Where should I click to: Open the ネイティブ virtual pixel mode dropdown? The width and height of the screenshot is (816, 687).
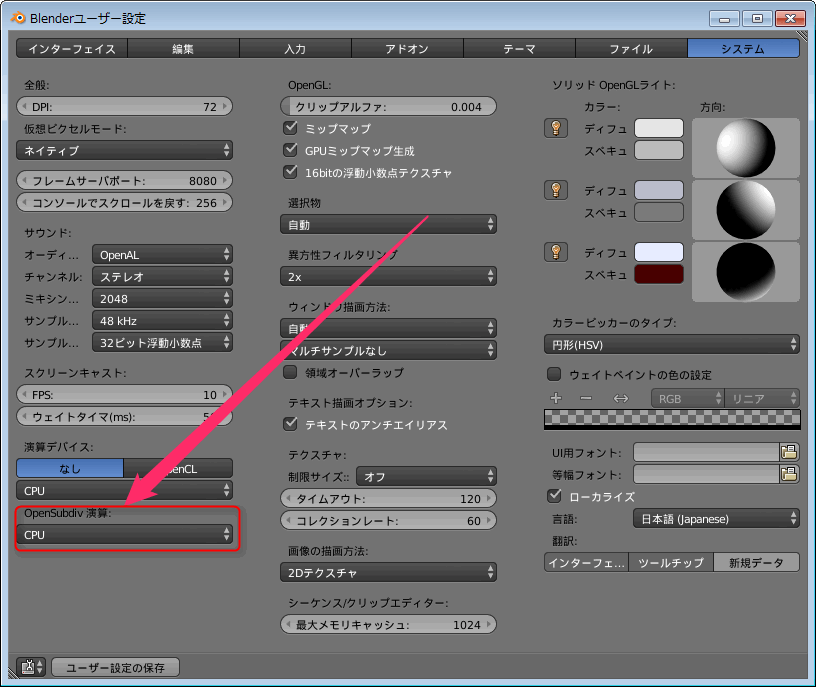point(124,150)
